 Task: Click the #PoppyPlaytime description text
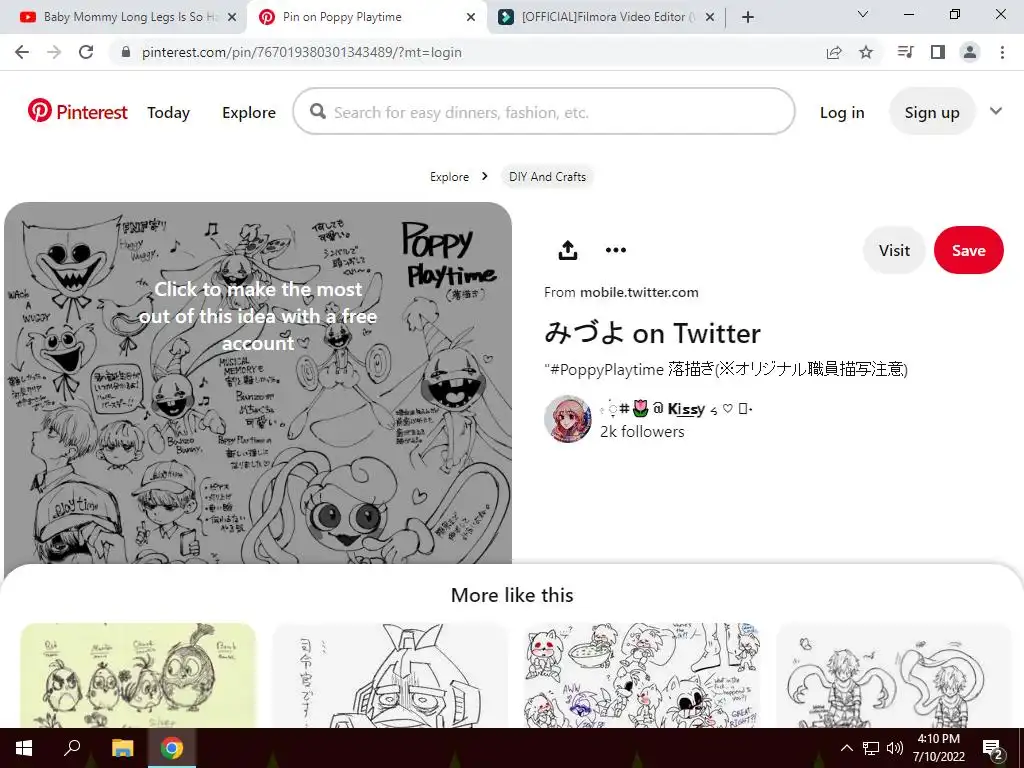coord(726,370)
